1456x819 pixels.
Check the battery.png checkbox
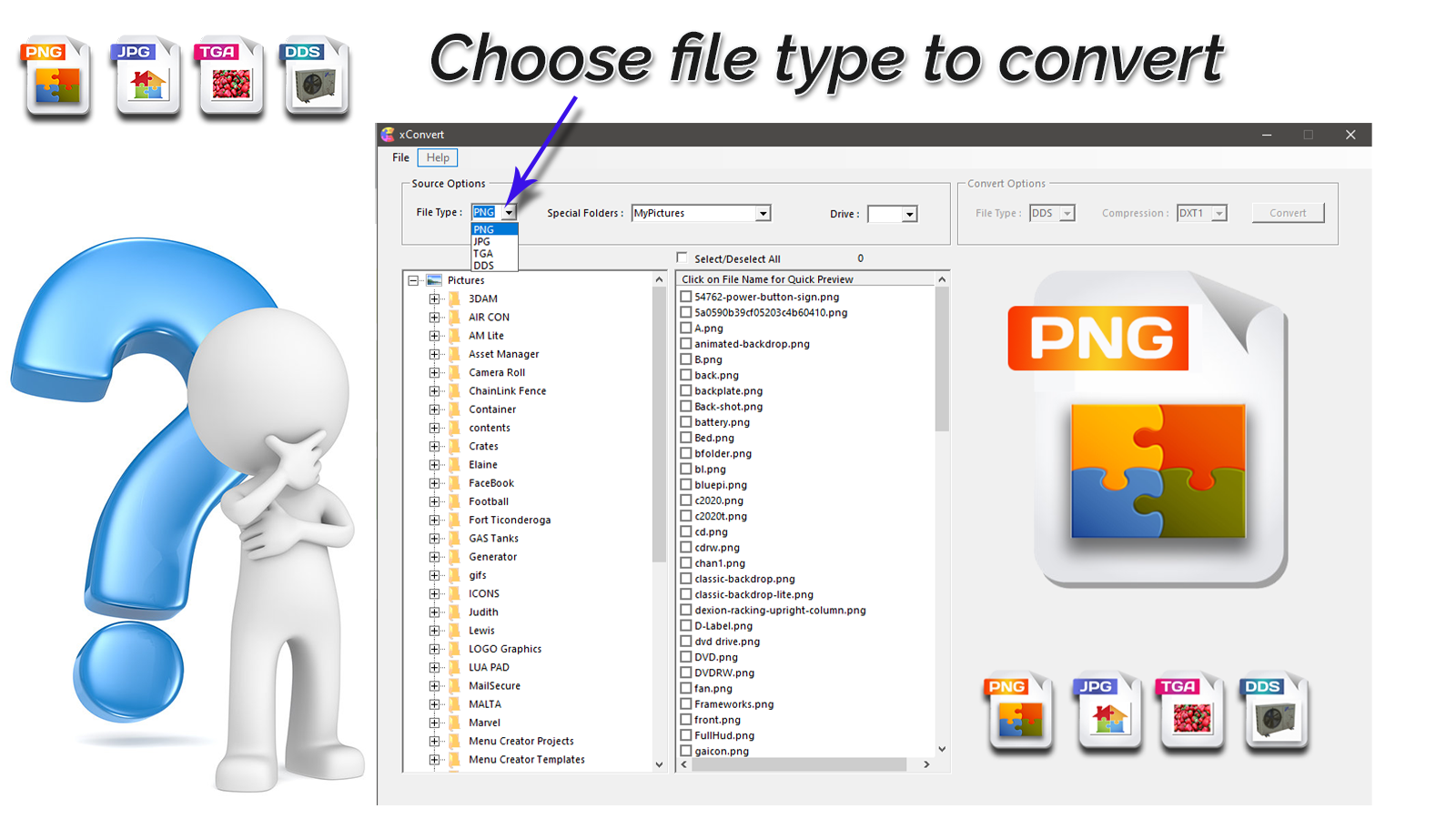click(x=686, y=422)
